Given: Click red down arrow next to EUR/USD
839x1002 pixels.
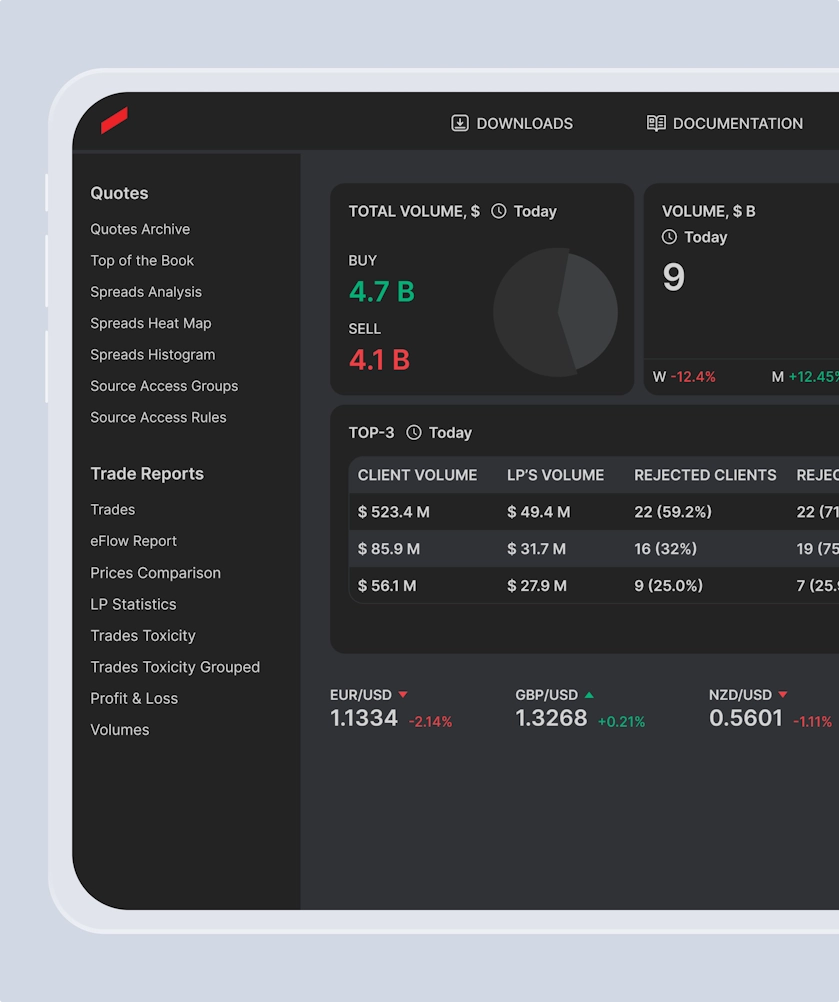Looking at the screenshot, I should (403, 695).
